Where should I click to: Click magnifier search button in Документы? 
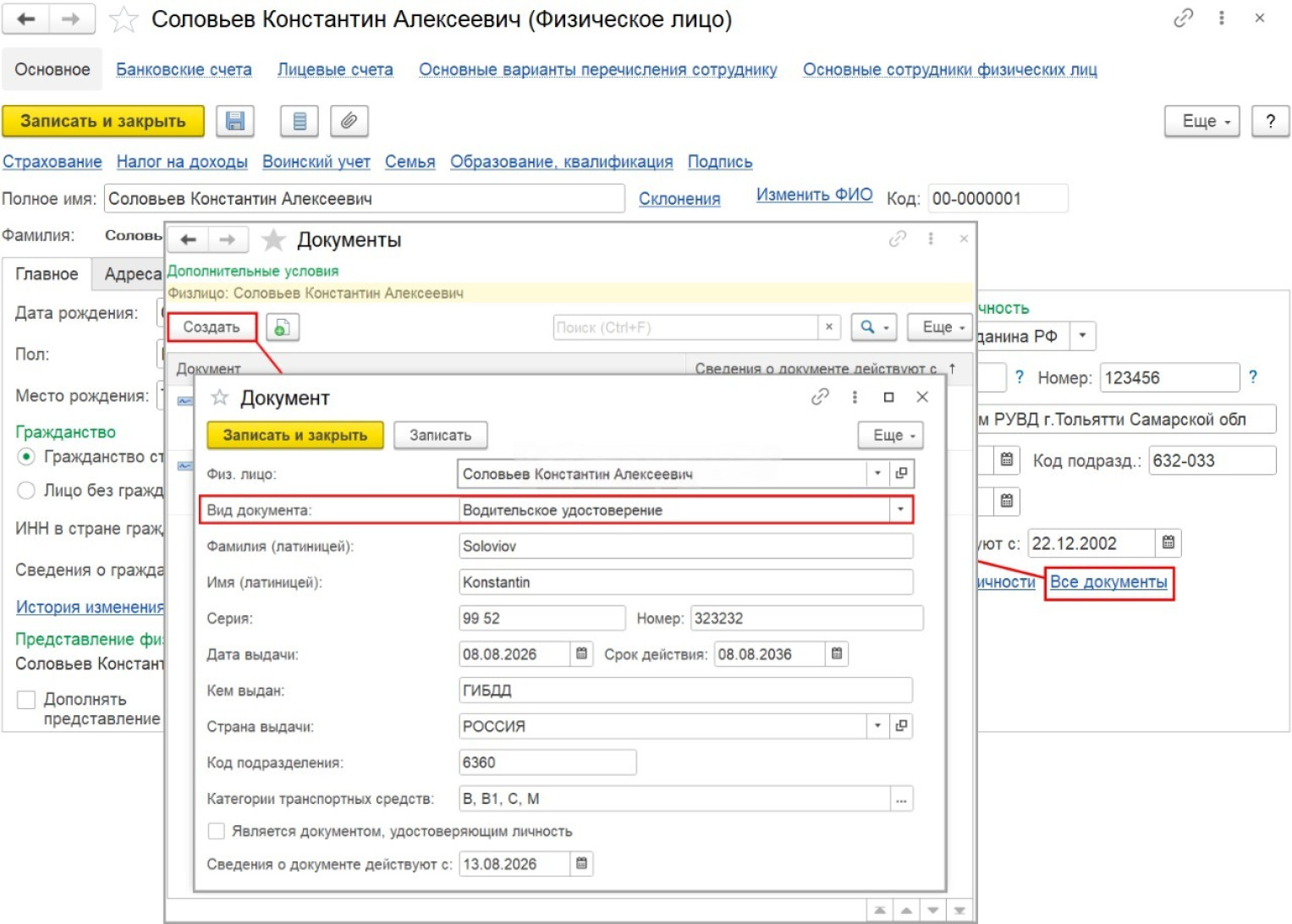[x=874, y=327]
